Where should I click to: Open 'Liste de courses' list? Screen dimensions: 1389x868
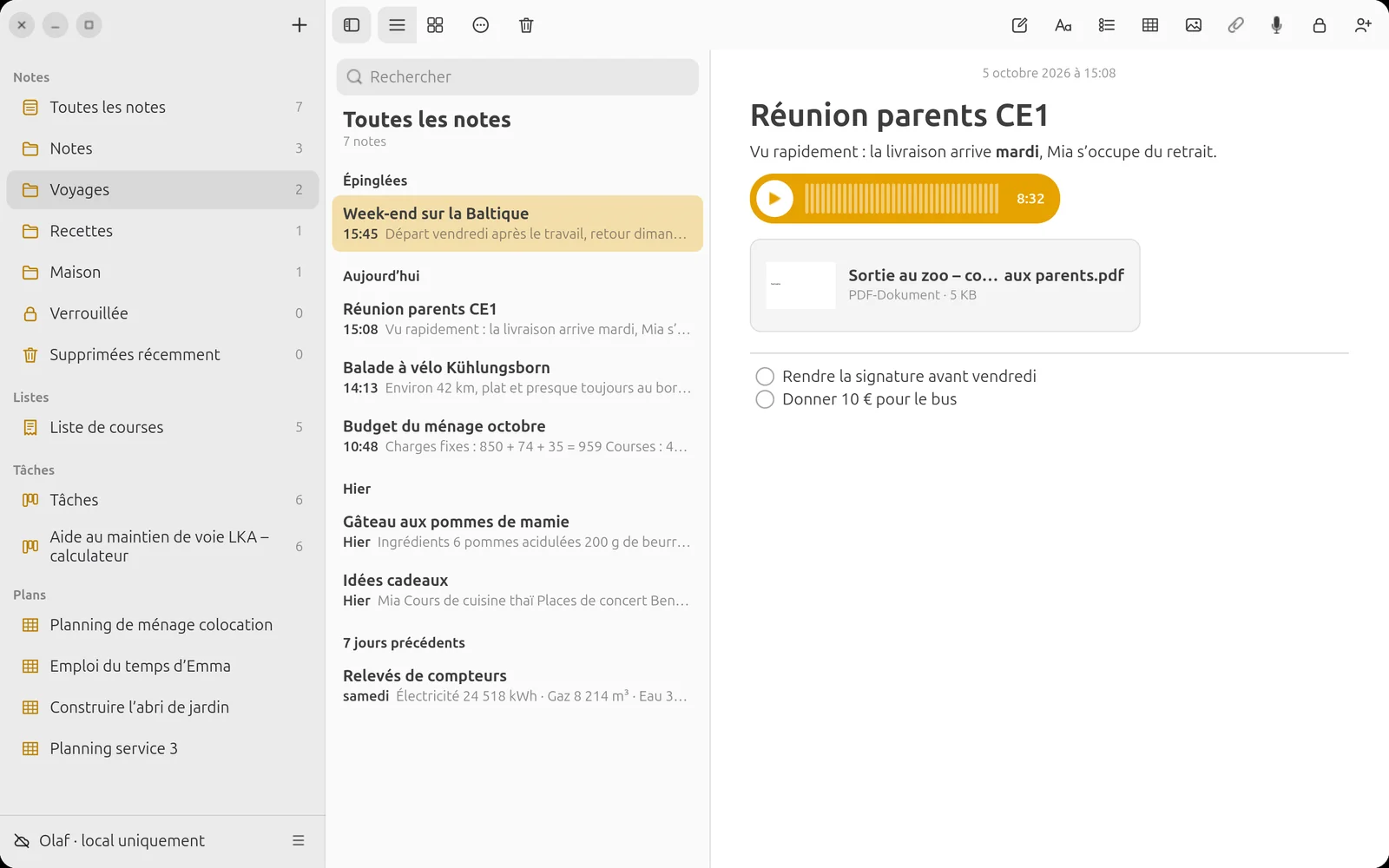click(163, 428)
